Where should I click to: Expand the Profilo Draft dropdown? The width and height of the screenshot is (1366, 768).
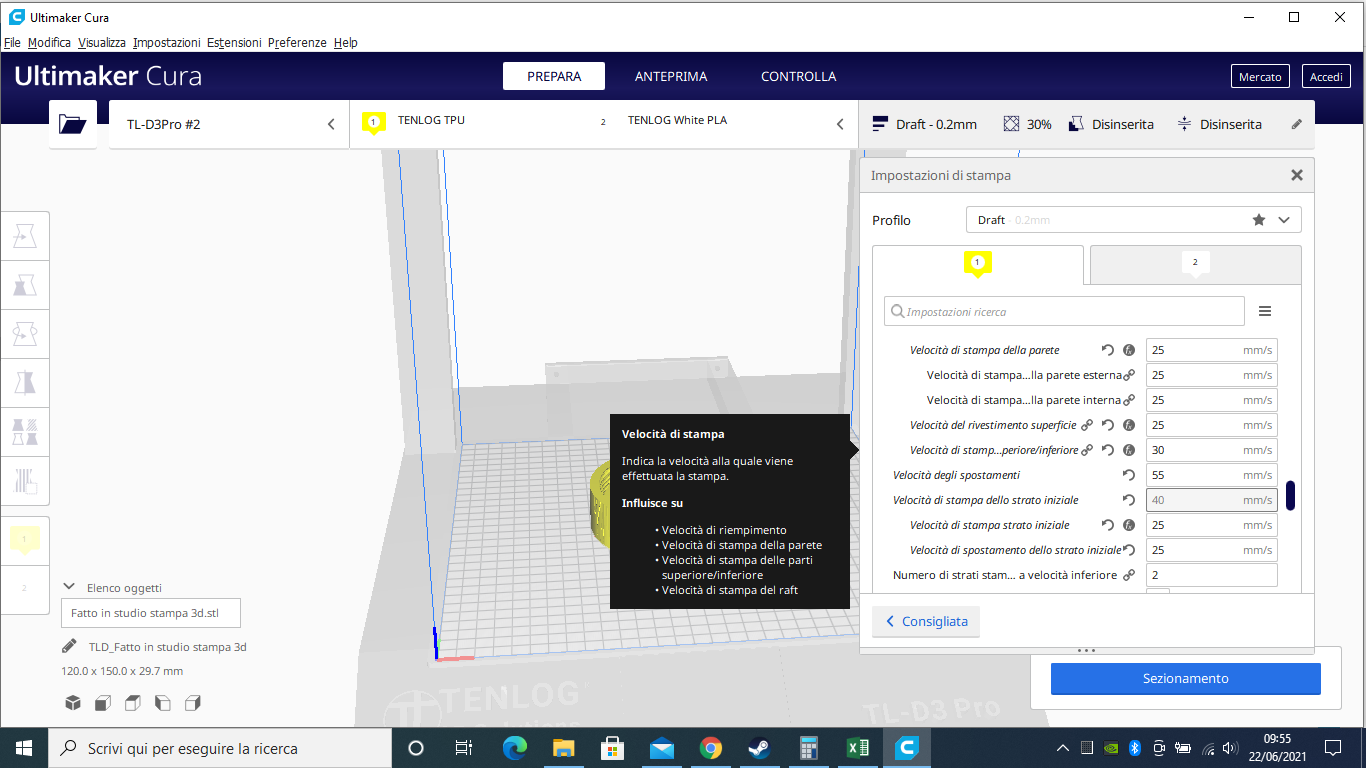1133,220
